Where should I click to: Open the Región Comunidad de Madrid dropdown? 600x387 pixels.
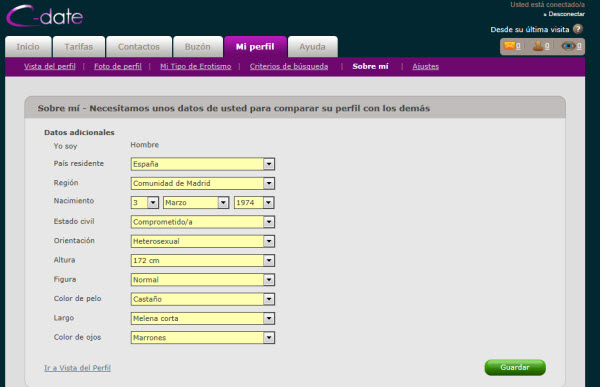[x=203, y=183]
